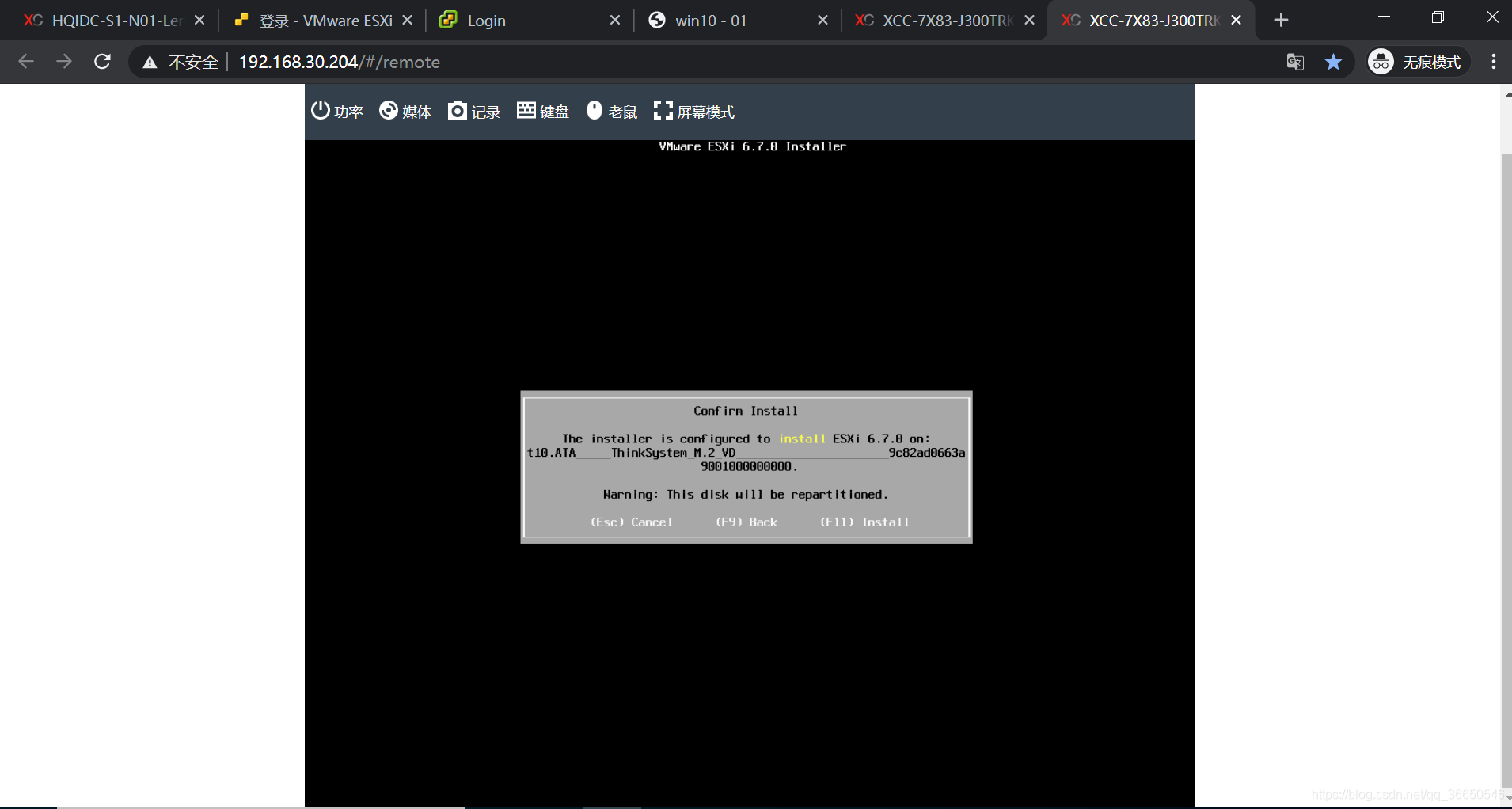Image resolution: width=1512 pixels, height=809 pixels.
Task: Click (F11) Install in installer dialog
Action: click(864, 522)
